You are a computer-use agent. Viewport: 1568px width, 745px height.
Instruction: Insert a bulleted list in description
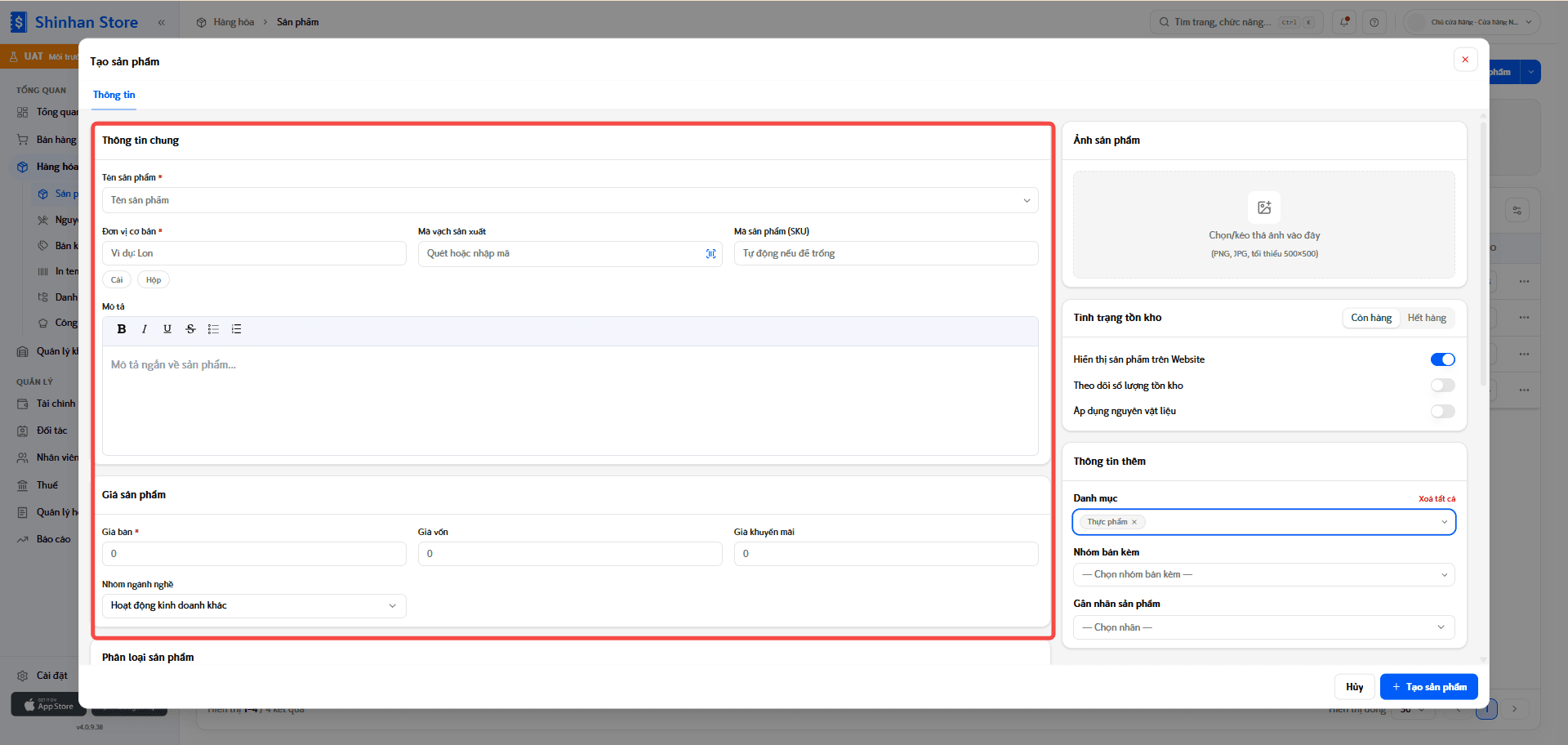pos(213,329)
